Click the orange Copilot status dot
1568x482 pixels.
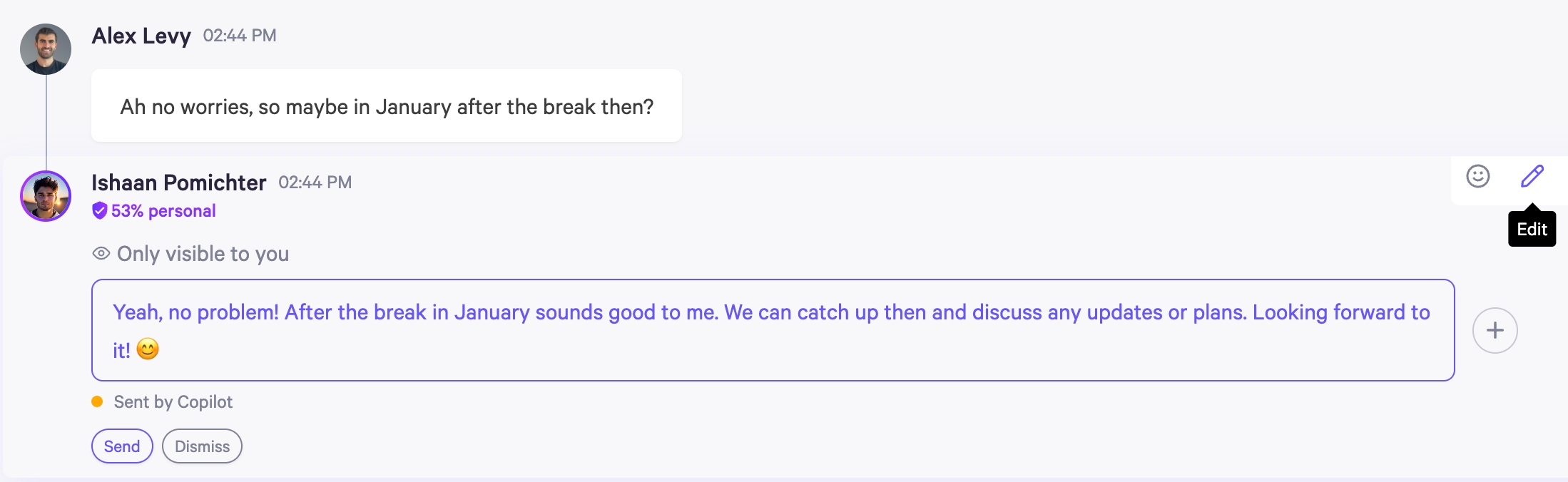pyautogui.click(x=98, y=401)
